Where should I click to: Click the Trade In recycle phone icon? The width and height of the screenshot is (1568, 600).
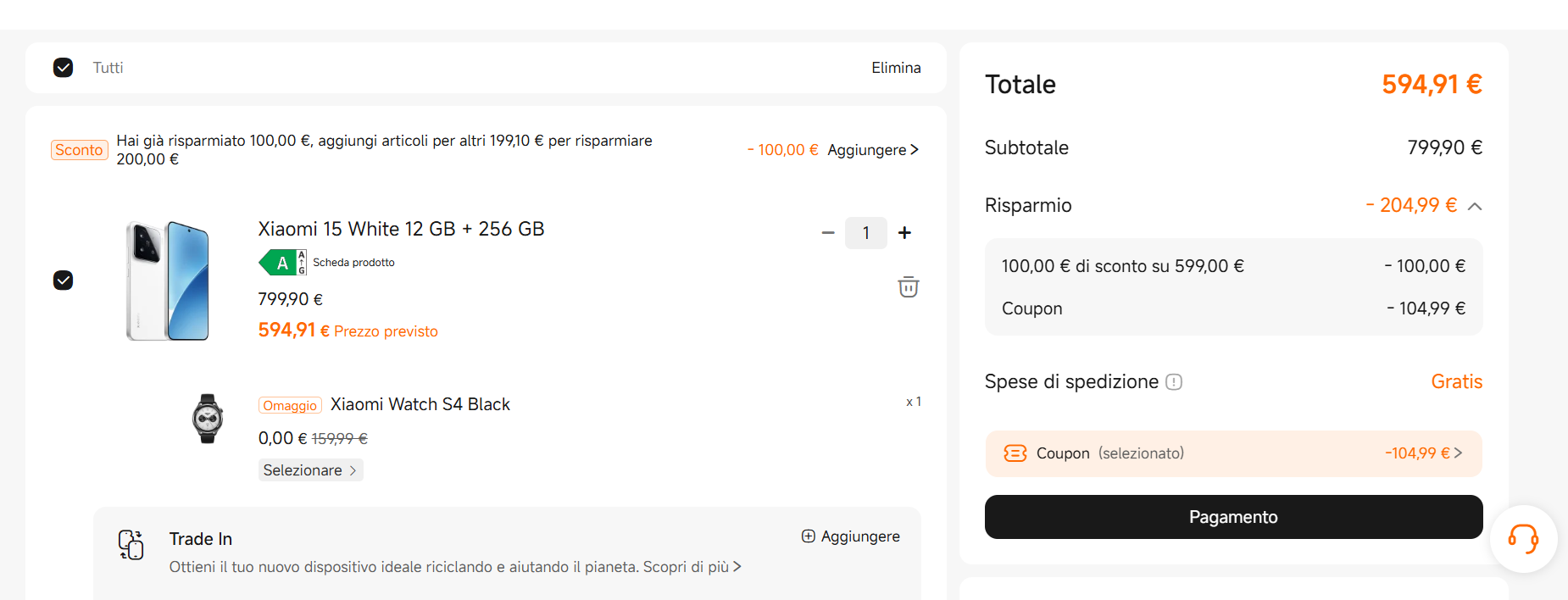131,545
